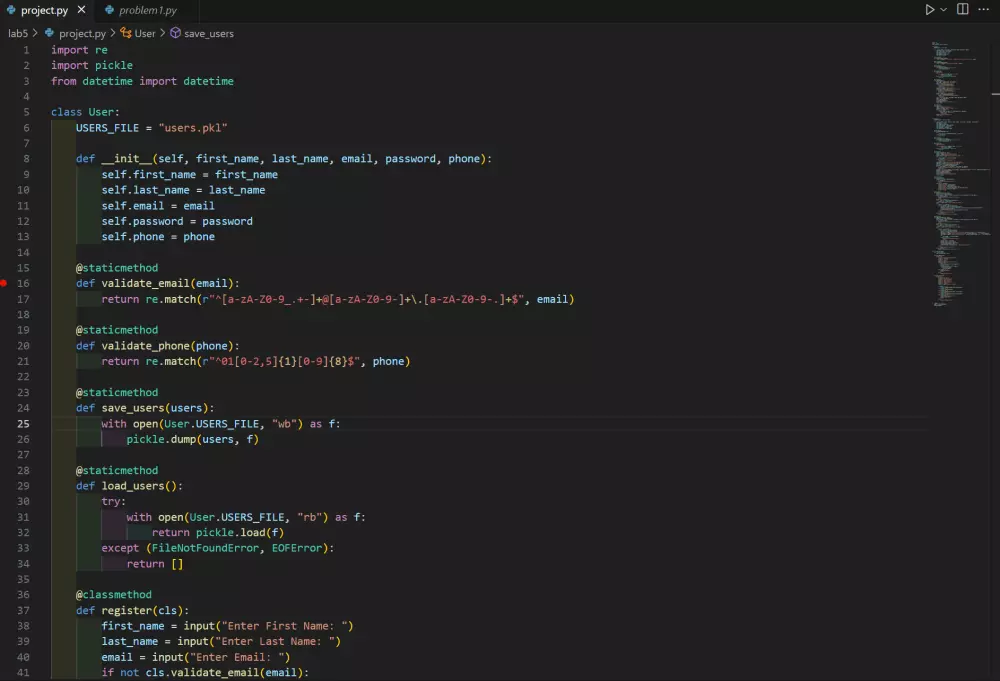This screenshot has width=1000, height=681.
Task: Click the email regex pattern string
Action: click(x=363, y=299)
